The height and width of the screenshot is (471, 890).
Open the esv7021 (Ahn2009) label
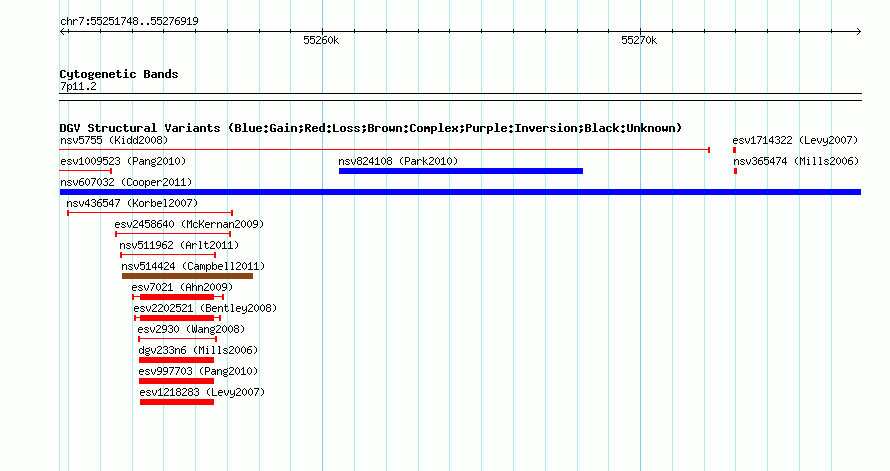[x=182, y=287]
